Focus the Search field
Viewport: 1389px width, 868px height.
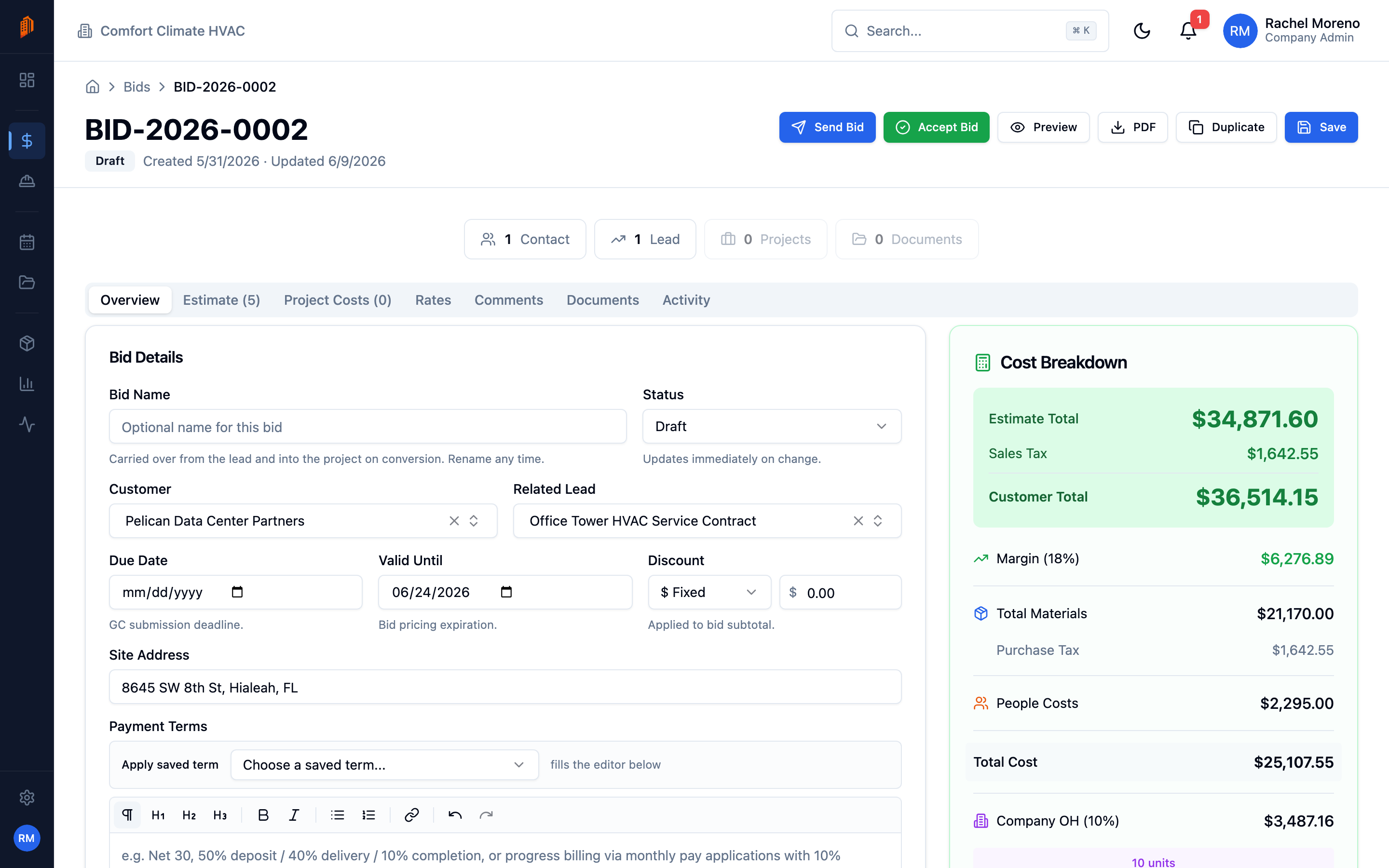tap(970, 31)
